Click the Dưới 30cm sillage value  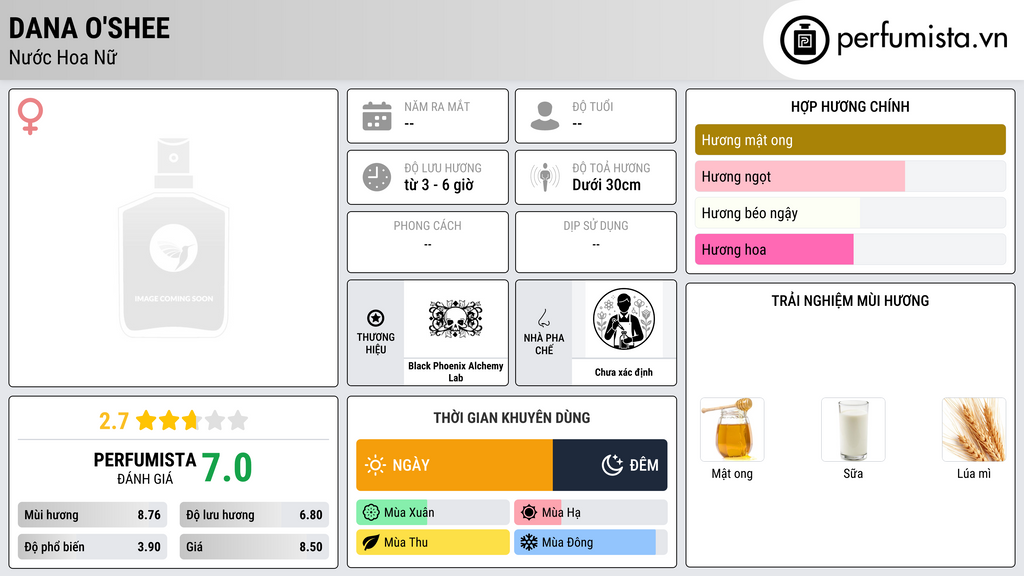[607, 185]
